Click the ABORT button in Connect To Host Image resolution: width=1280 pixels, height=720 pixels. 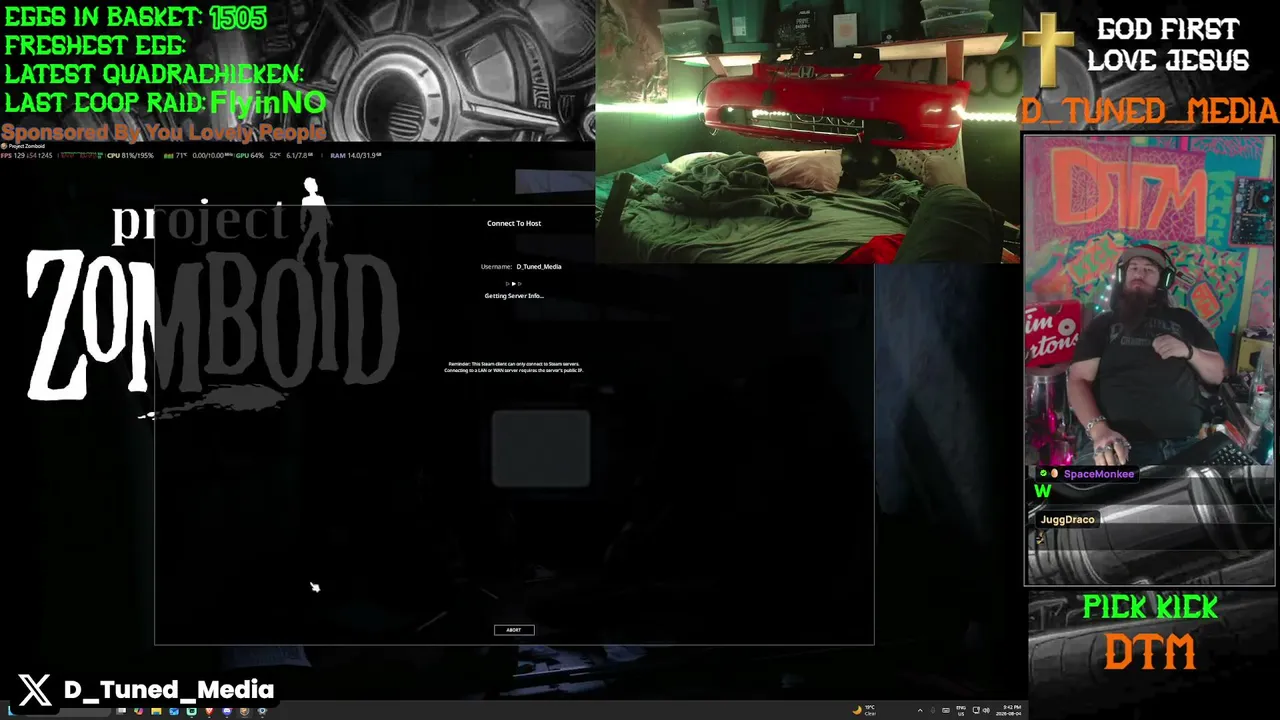click(x=514, y=630)
